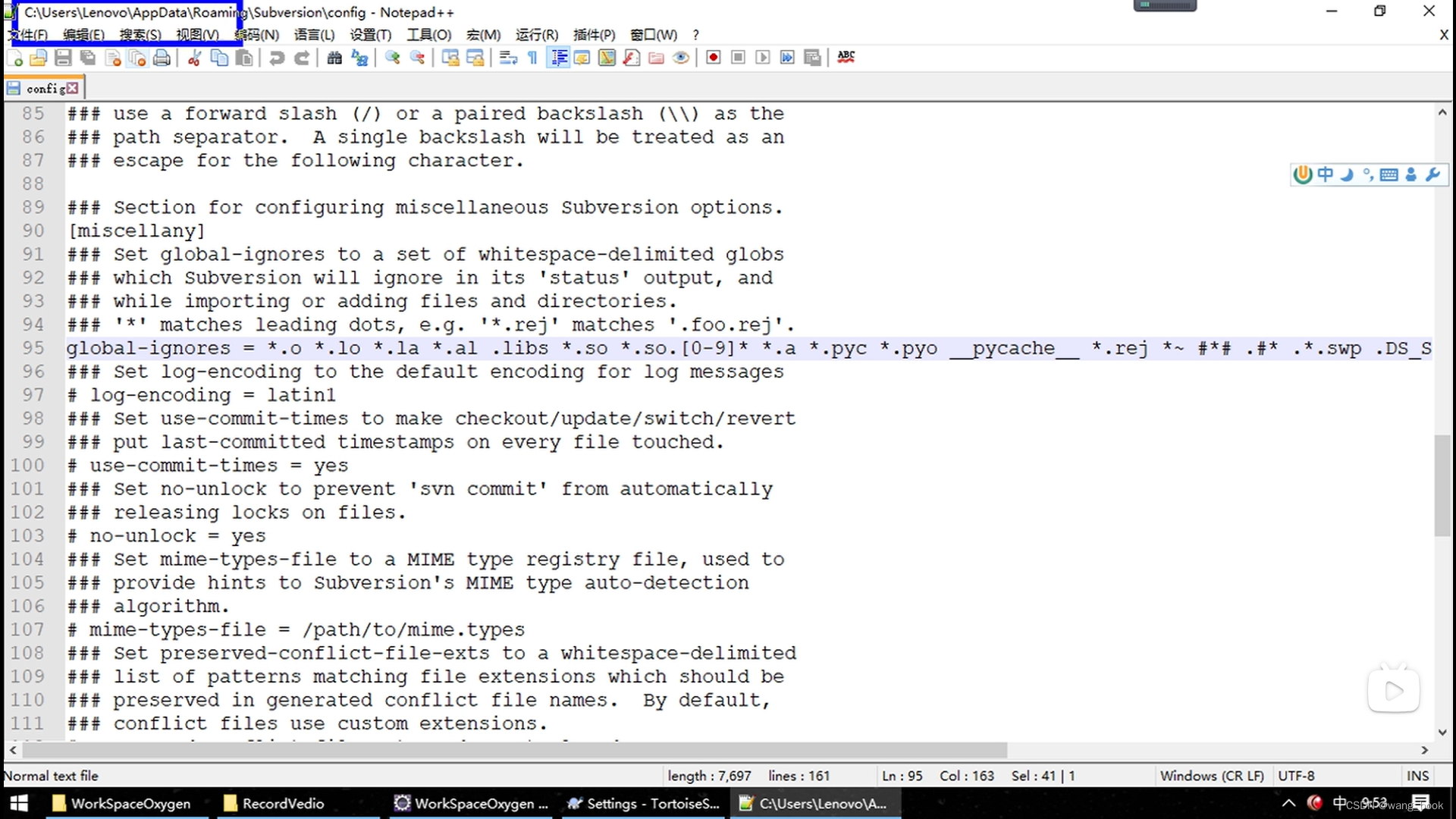Screen dimensions: 1456x819
Task: Toggle INS/OVR mode in status bar
Action: (x=1417, y=776)
